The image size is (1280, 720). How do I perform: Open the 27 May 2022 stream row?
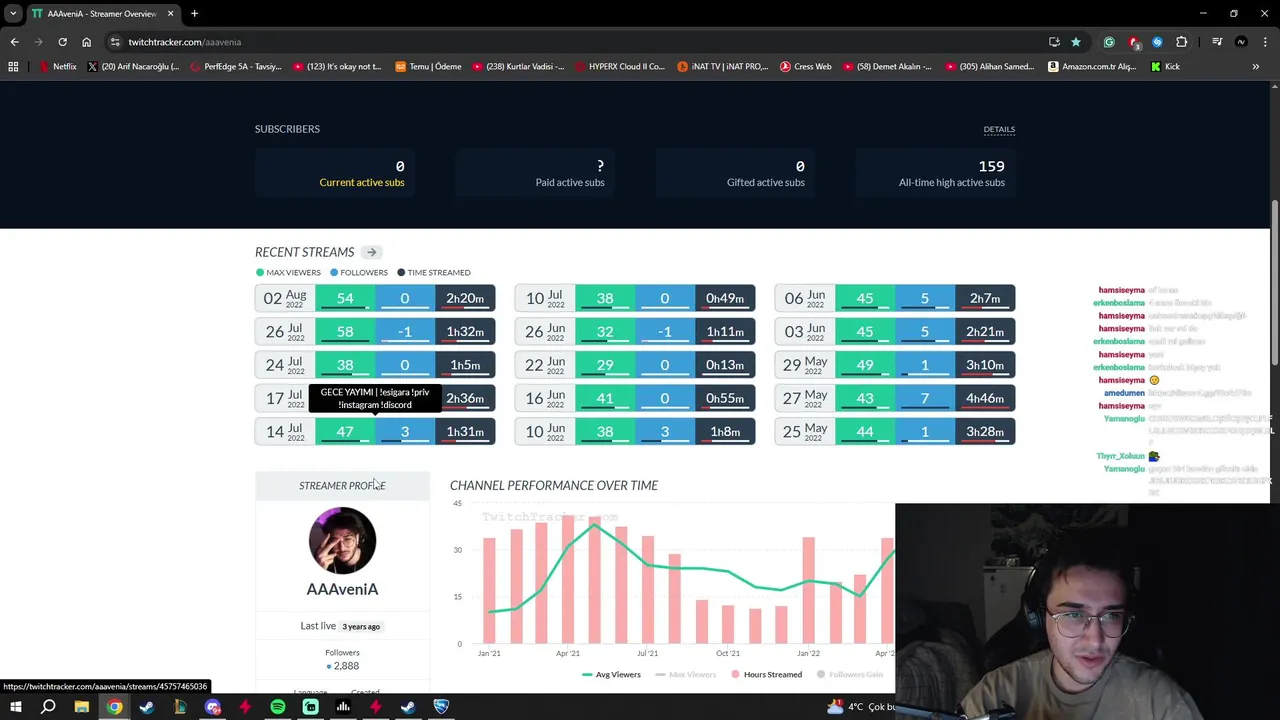[x=895, y=398]
